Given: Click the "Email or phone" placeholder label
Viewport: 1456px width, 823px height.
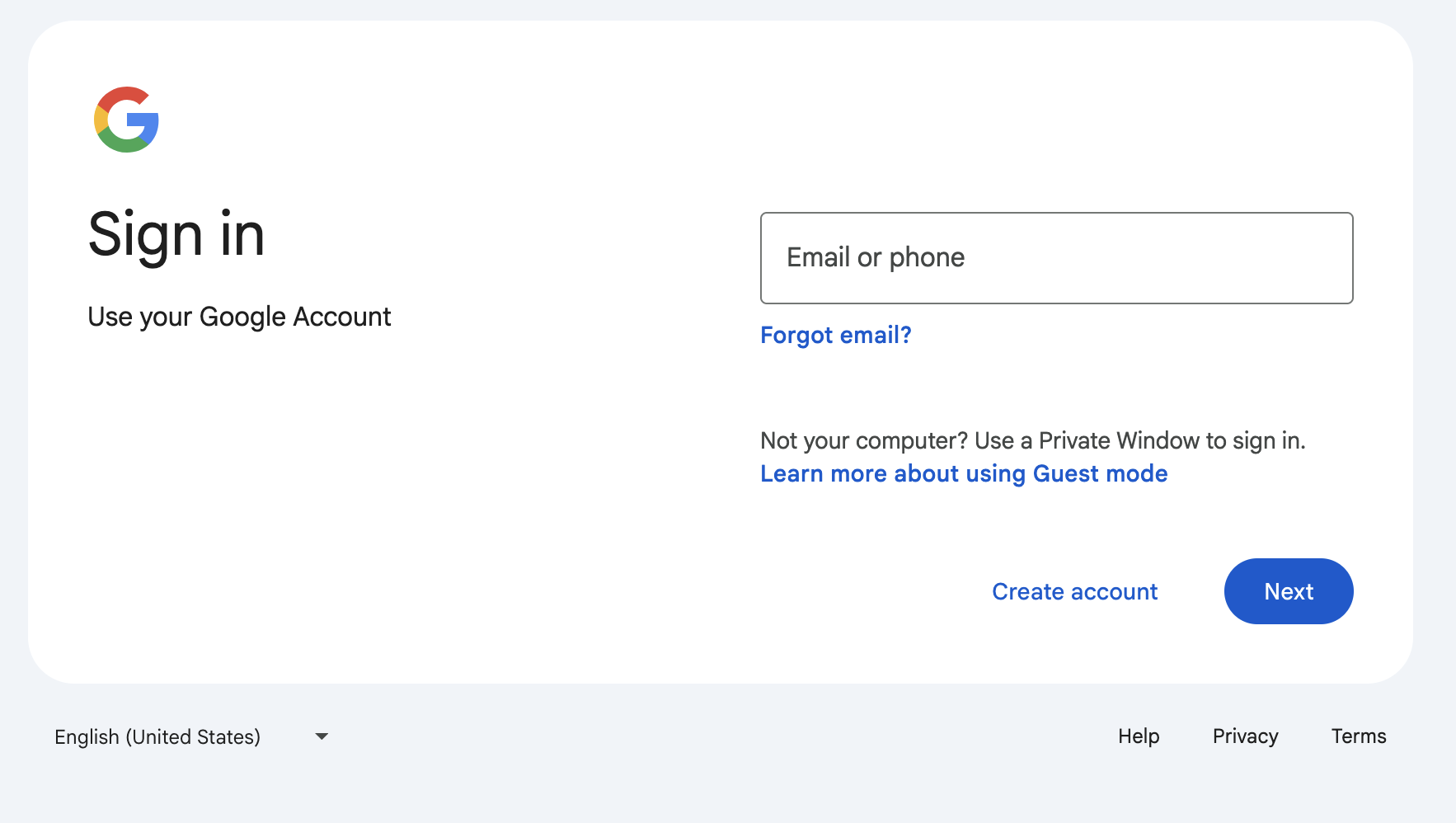Looking at the screenshot, I should coord(876,257).
